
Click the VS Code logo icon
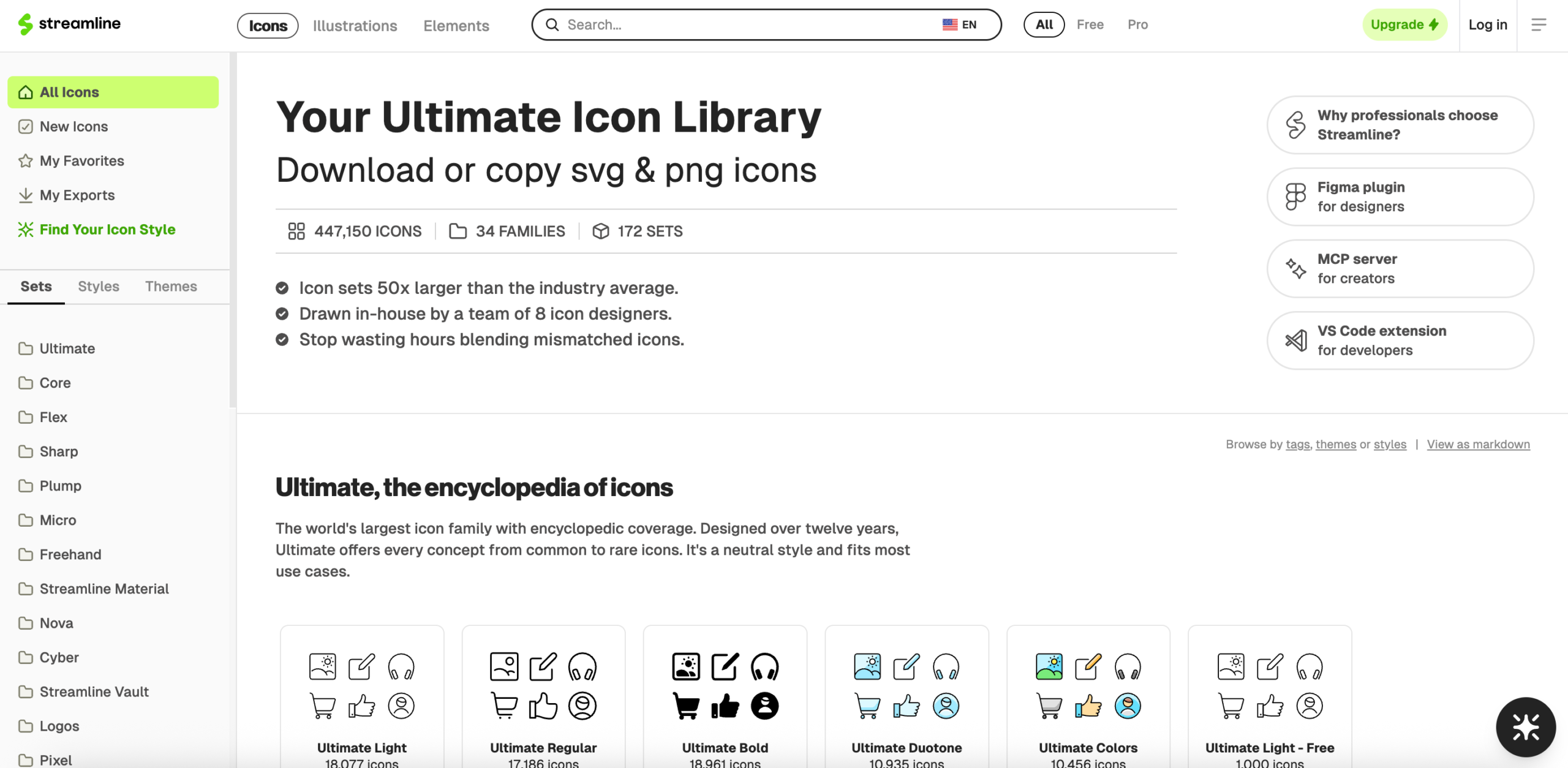click(1295, 340)
